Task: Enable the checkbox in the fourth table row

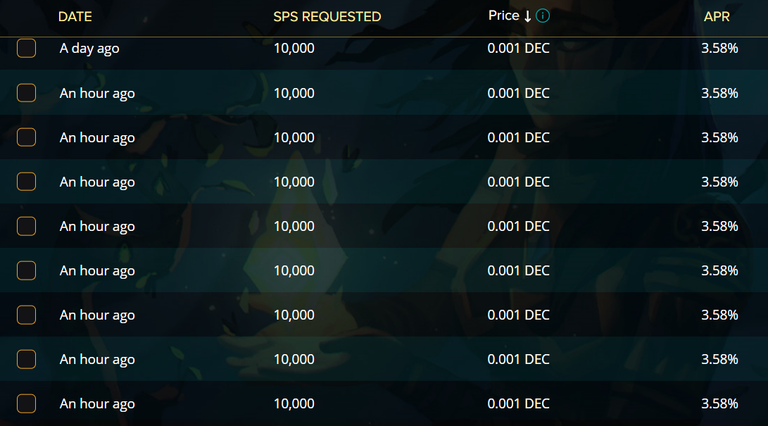Action: pyautogui.click(x=27, y=182)
